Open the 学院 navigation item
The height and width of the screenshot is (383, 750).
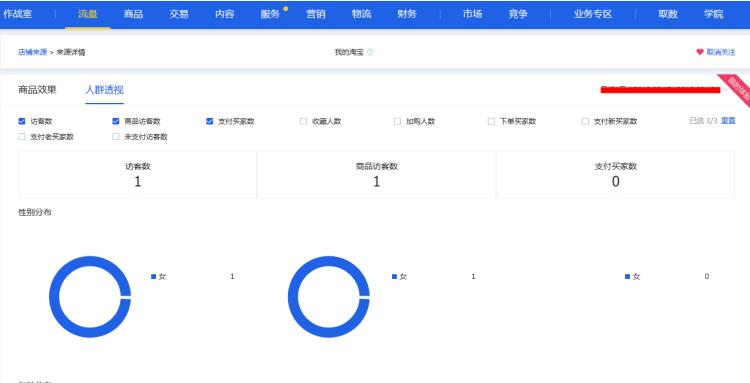(714, 14)
